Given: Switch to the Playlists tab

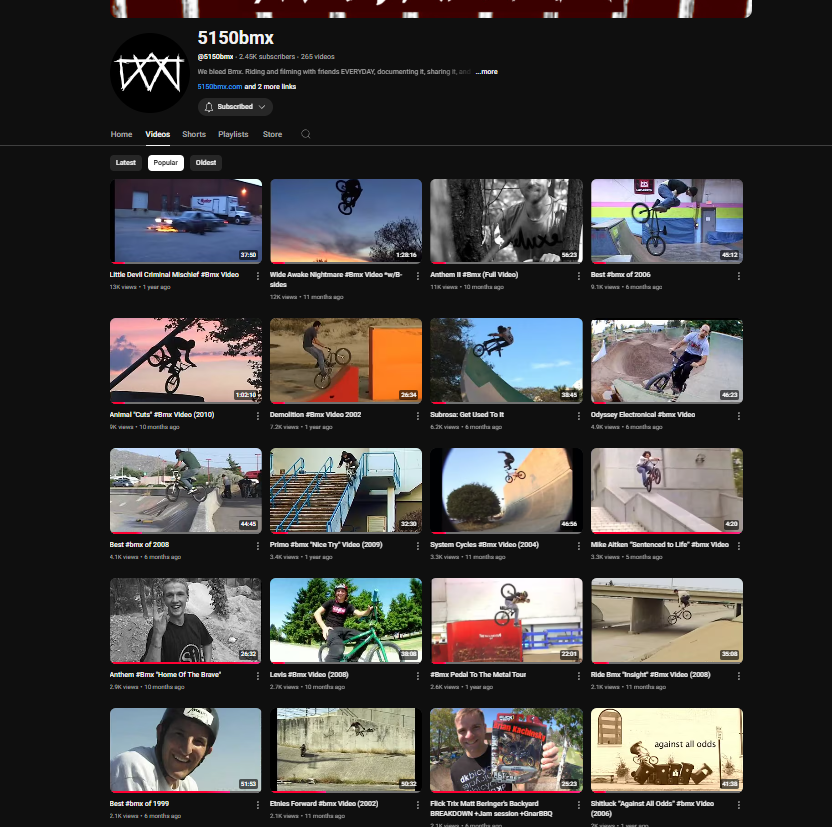Looking at the screenshot, I should click(x=233, y=134).
